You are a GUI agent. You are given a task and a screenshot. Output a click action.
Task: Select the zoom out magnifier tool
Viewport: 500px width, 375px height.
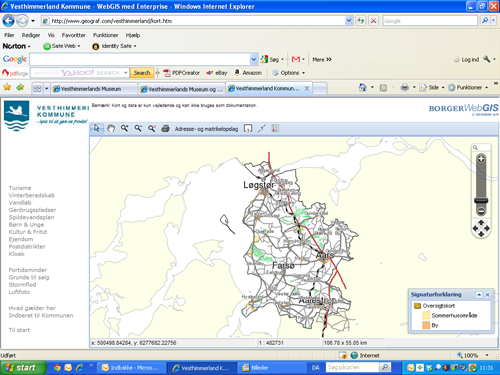(x=138, y=128)
